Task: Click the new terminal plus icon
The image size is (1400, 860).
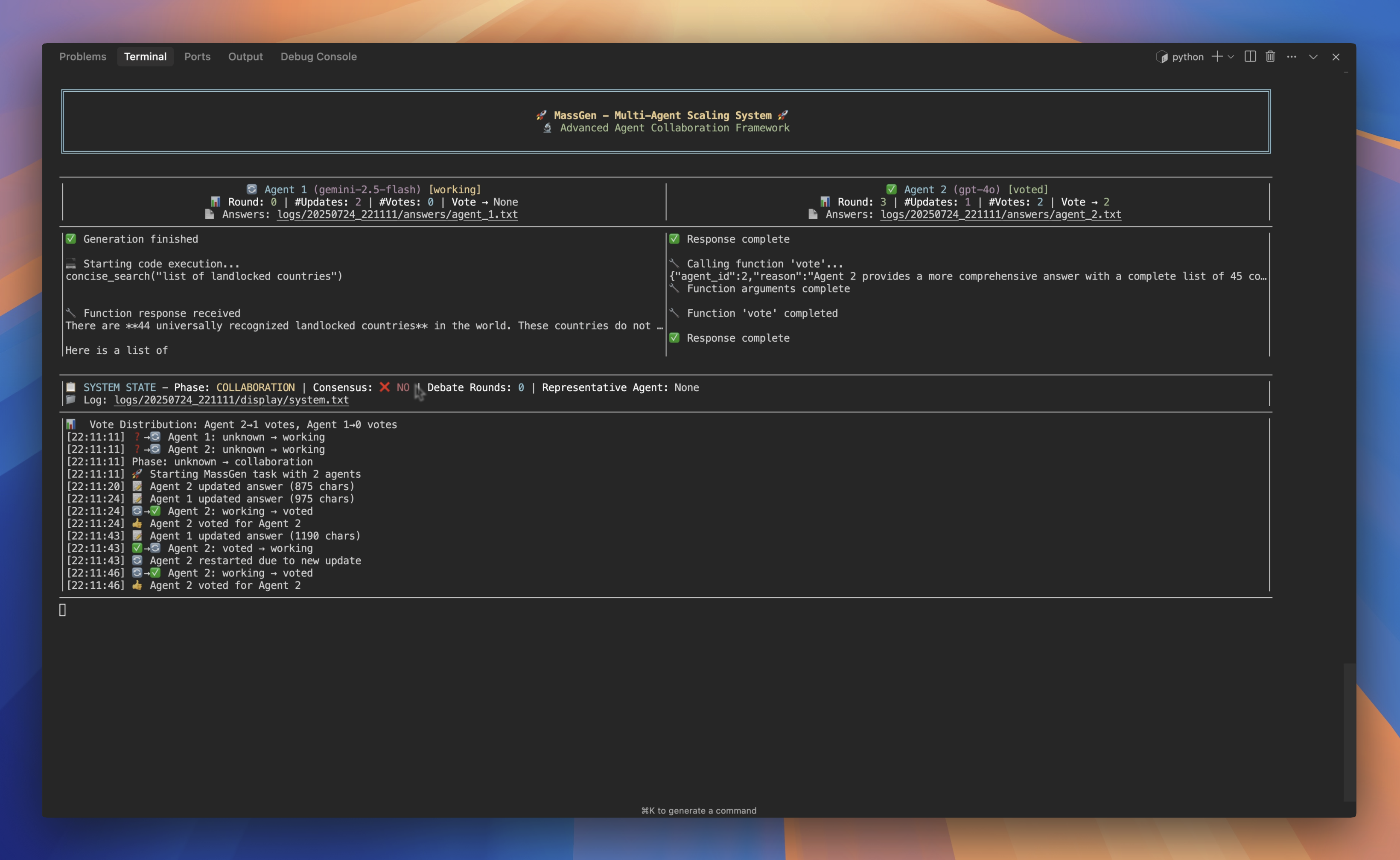Action: point(1217,56)
